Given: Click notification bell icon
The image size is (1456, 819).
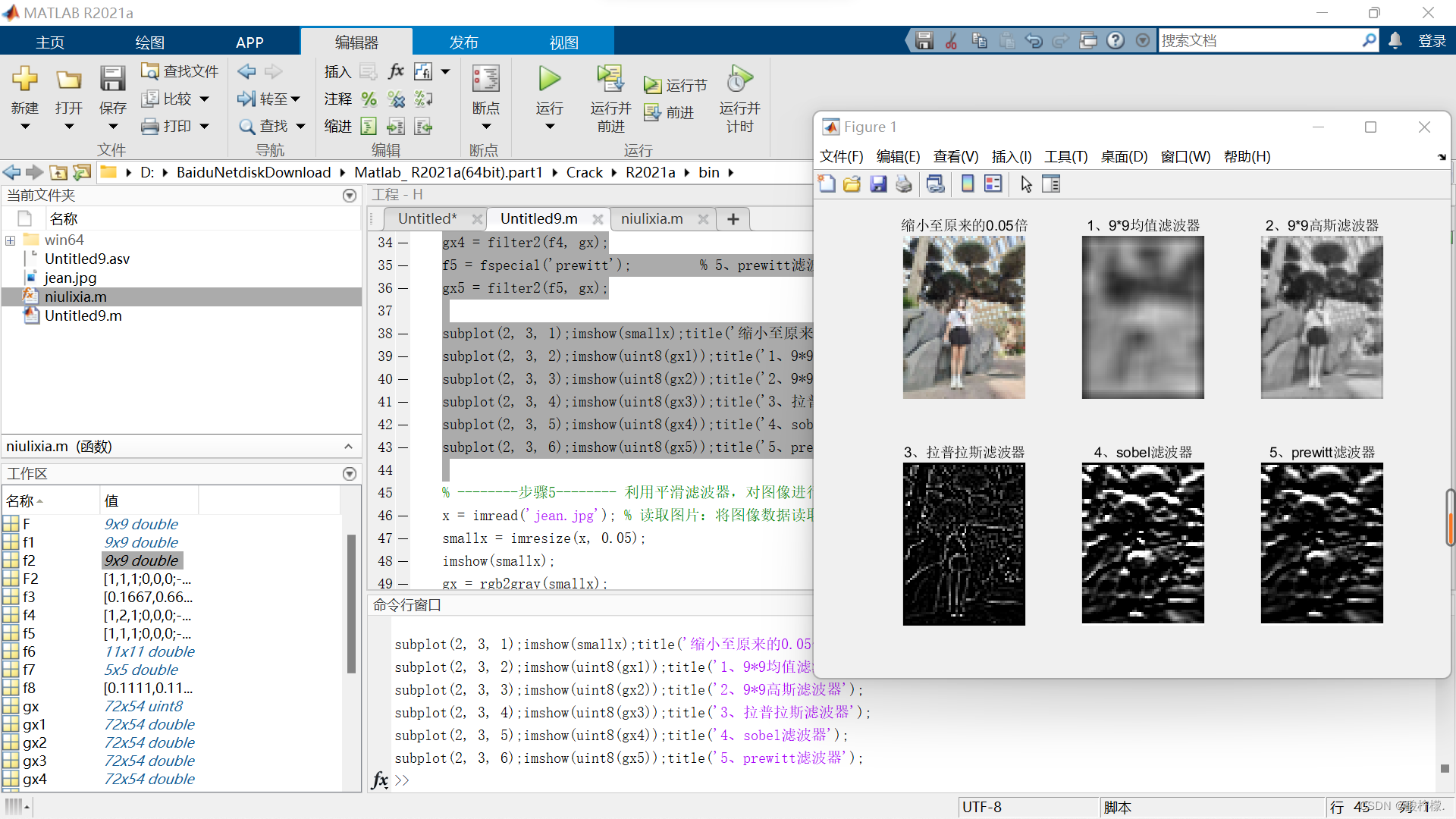Looking at the screenshot, I should [1395, 41].
